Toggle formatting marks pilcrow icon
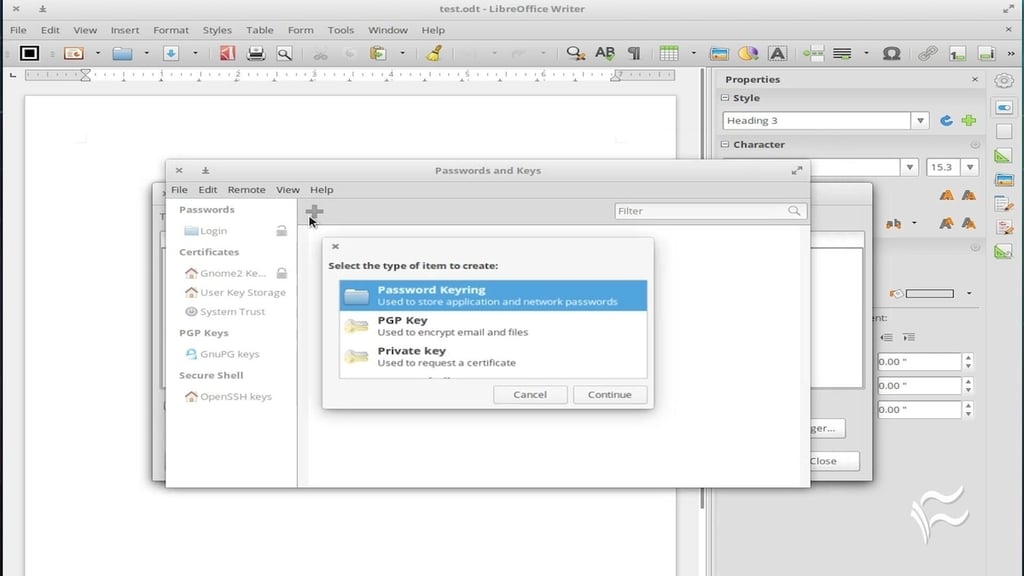This screenshot has width=1024, height=576. pyautogui.click(x=634, y=54)
